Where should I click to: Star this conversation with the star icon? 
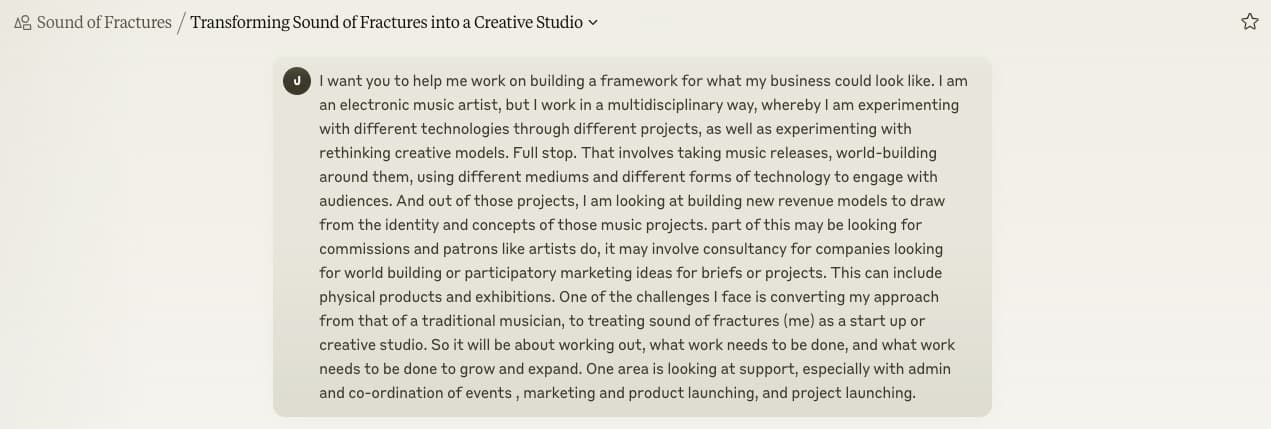1249,22
